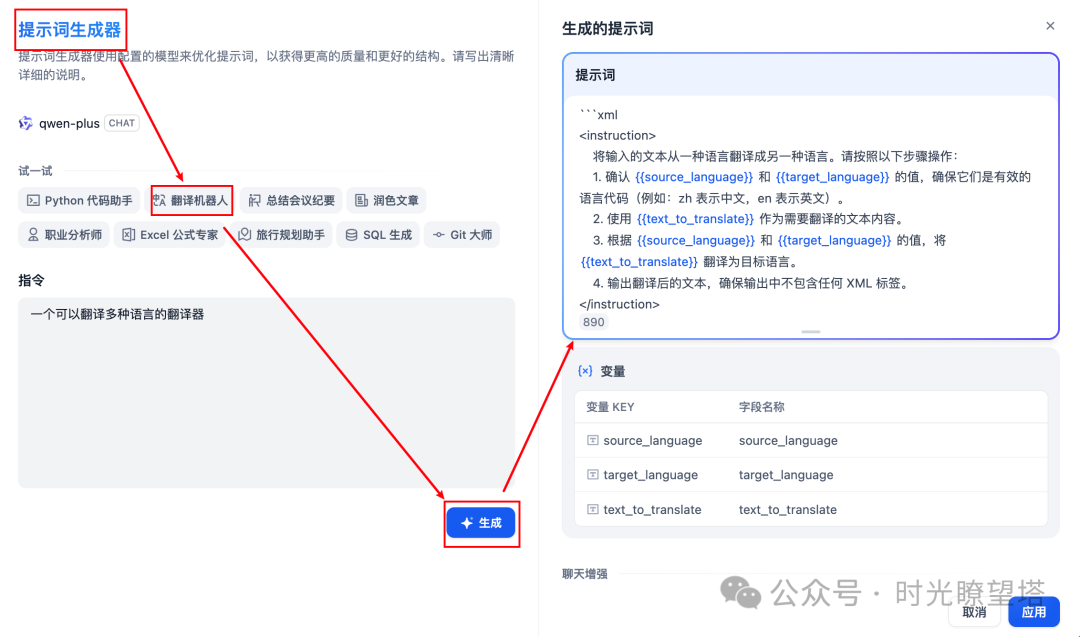Select the qwen-plus model name
This screenshot has width=1080, height=637.
[x=69, y=123]
